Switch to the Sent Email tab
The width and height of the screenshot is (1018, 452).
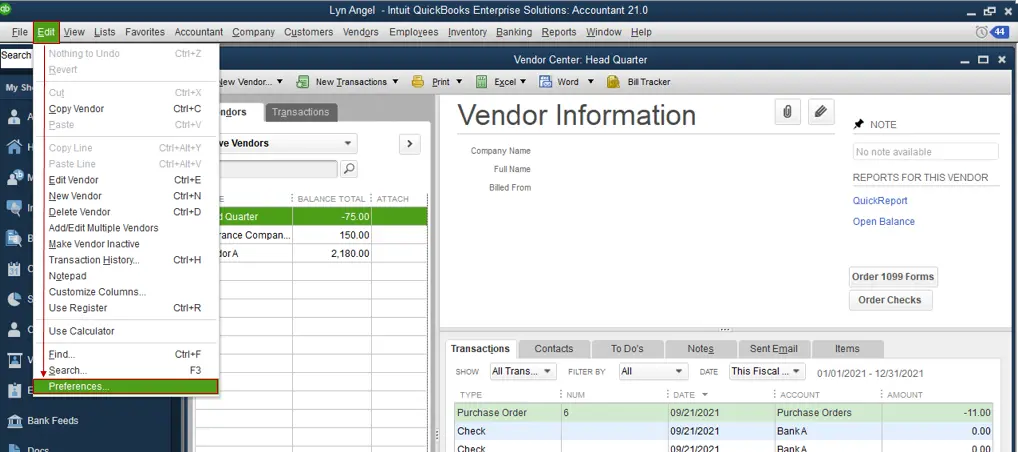click(774, 349)
